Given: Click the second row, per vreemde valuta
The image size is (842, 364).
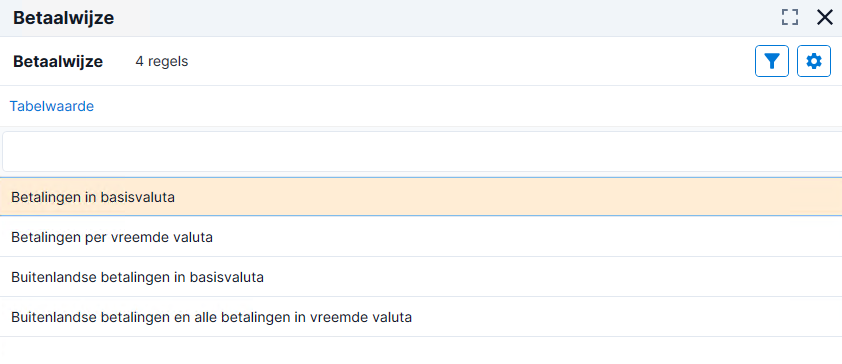Looking at the screenshot, I should 421,237.
